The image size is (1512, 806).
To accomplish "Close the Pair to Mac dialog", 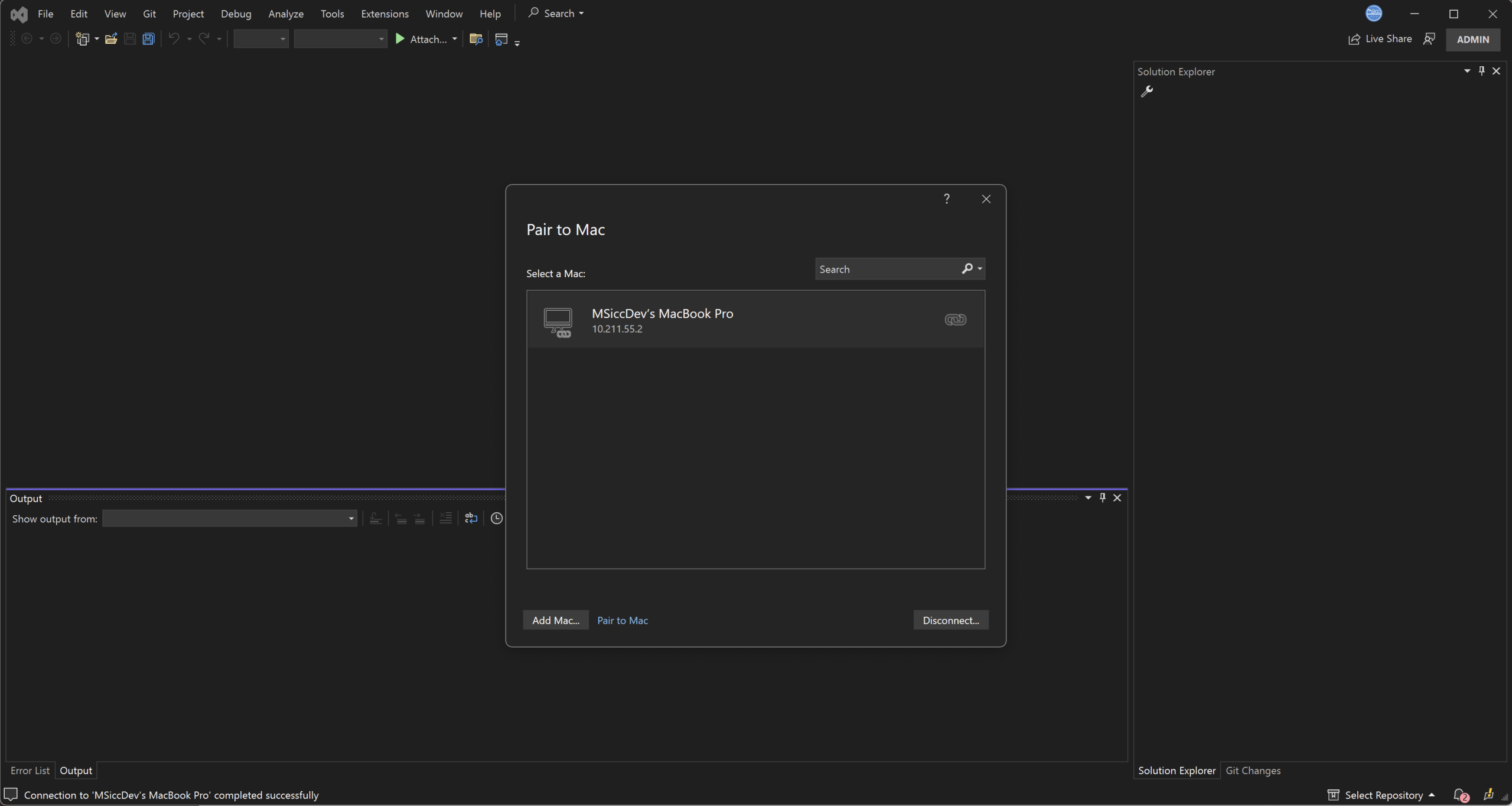I will [986, 199].
